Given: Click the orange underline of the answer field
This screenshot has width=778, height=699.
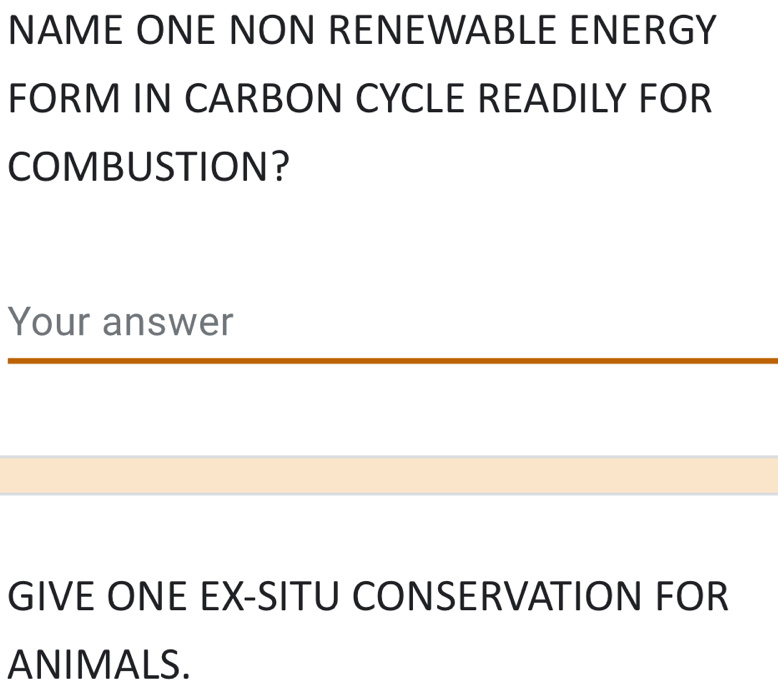Looking at the screenshot, I should point(390,359).
